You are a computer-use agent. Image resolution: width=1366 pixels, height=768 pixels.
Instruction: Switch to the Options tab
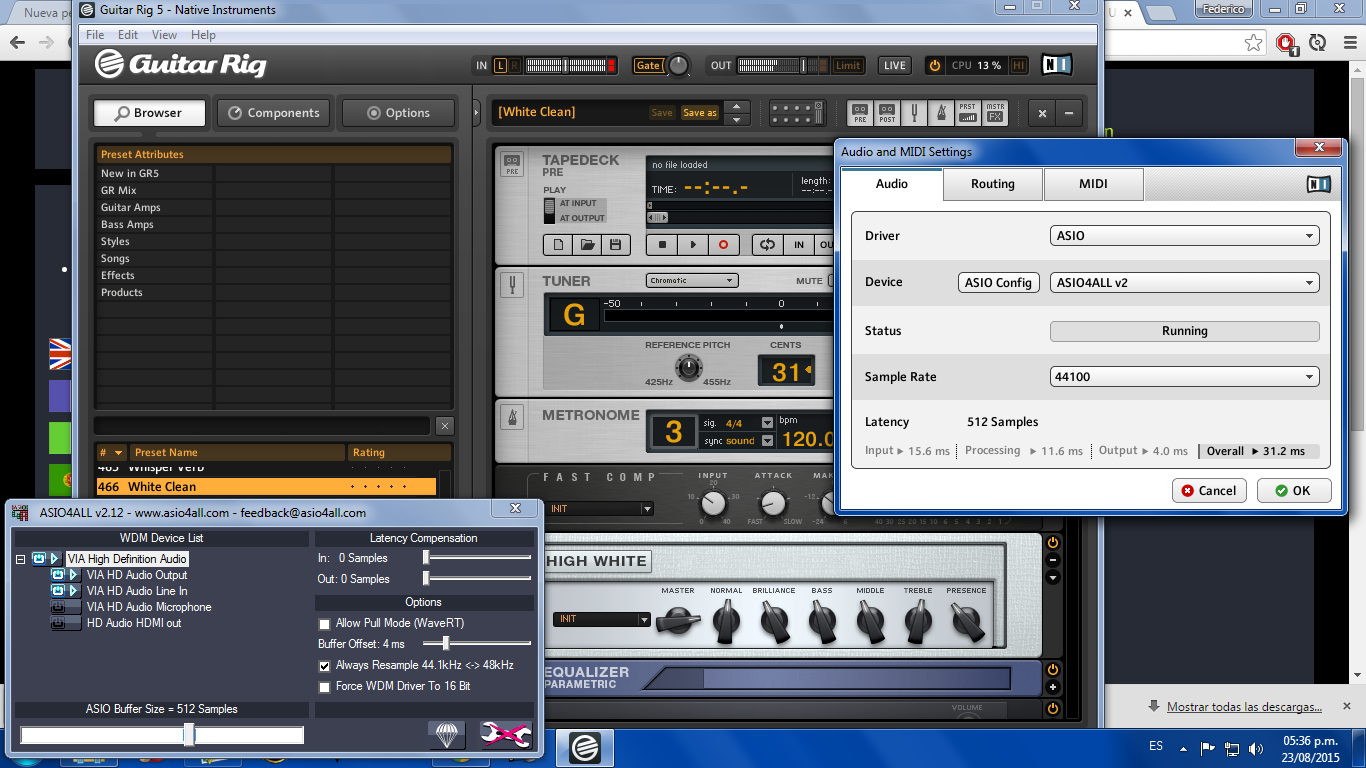click(398, 113)
